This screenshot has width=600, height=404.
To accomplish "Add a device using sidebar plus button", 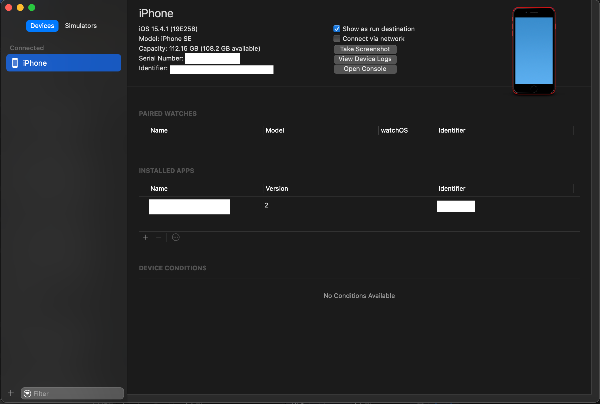I will 11,393.
